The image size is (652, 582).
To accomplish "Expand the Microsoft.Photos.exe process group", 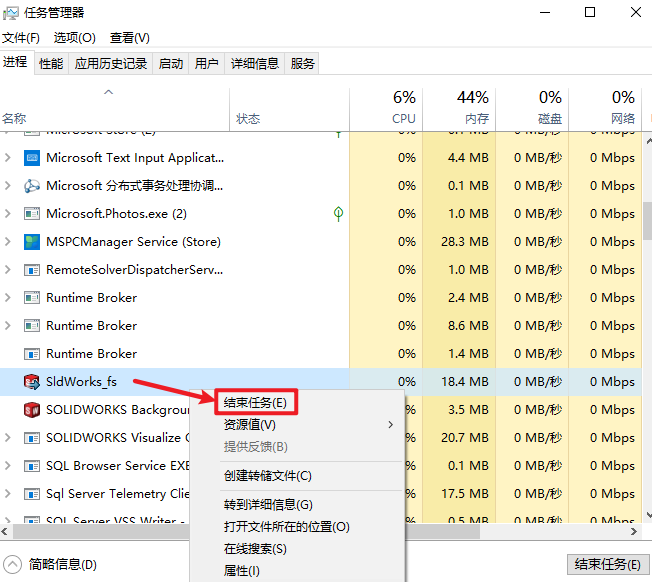I will coord(8,213).
